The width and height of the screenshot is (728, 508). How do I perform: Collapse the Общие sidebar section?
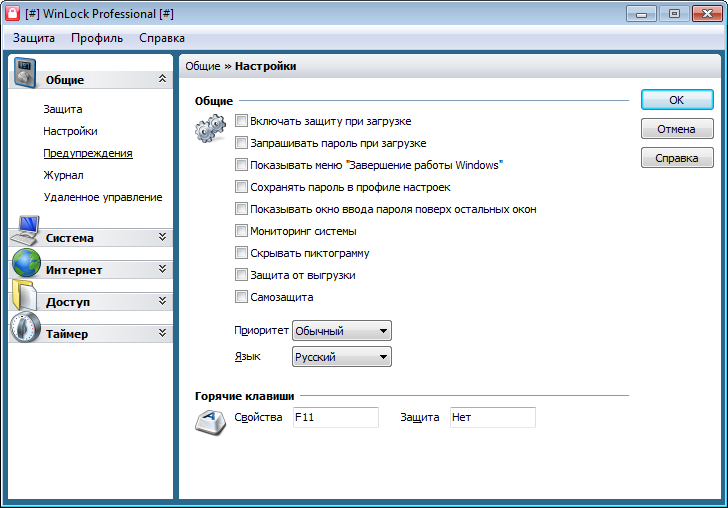(162, 78)
